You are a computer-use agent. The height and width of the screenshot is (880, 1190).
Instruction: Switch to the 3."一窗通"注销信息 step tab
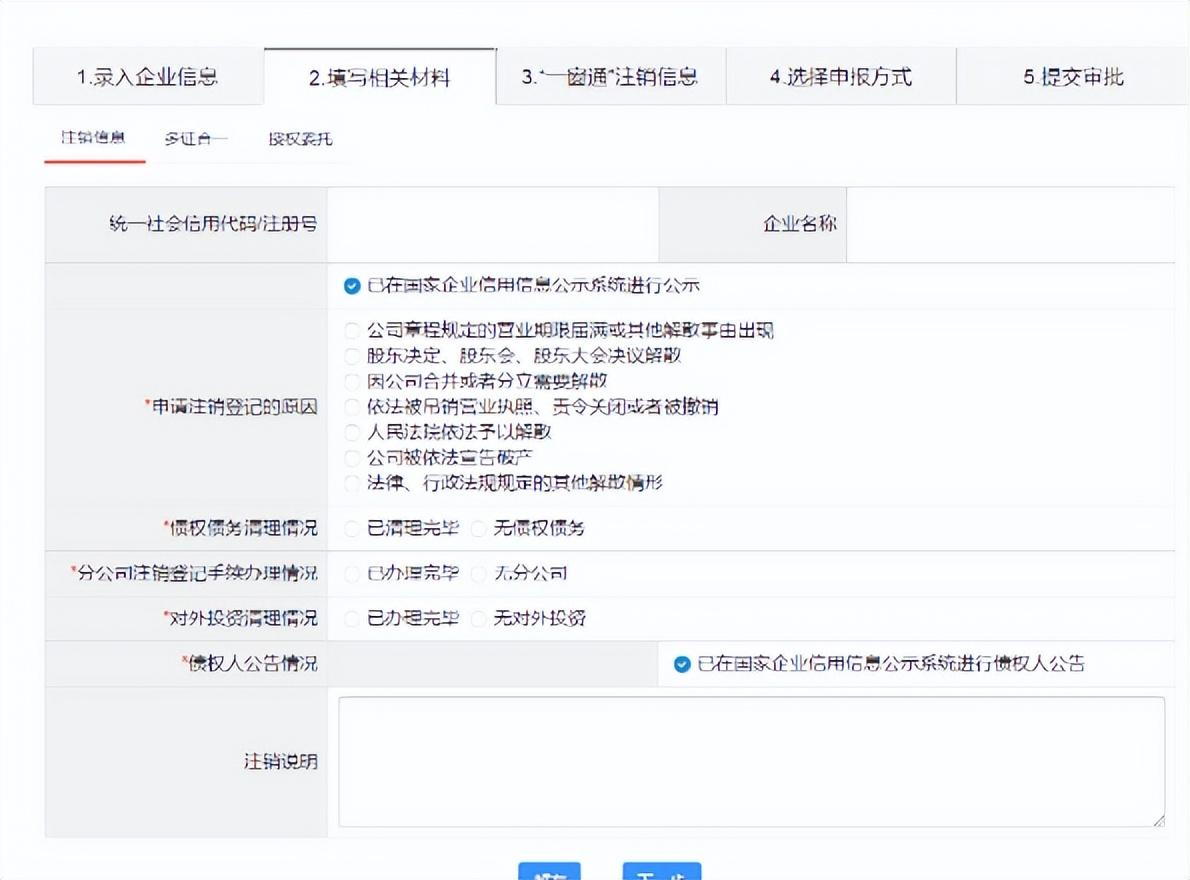point(610,77)
